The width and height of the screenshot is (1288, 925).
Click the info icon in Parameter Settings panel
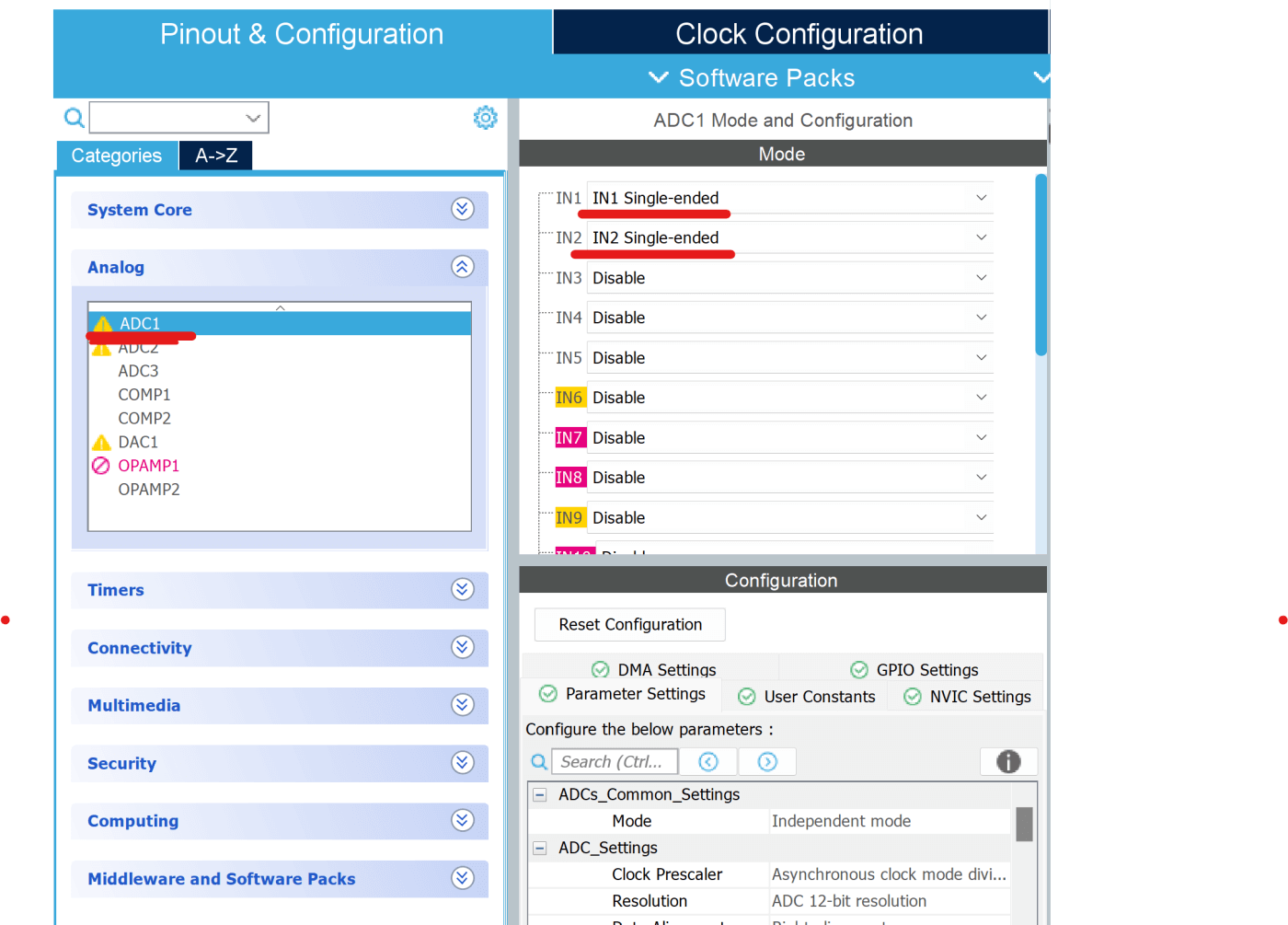tap(1008, 761)
